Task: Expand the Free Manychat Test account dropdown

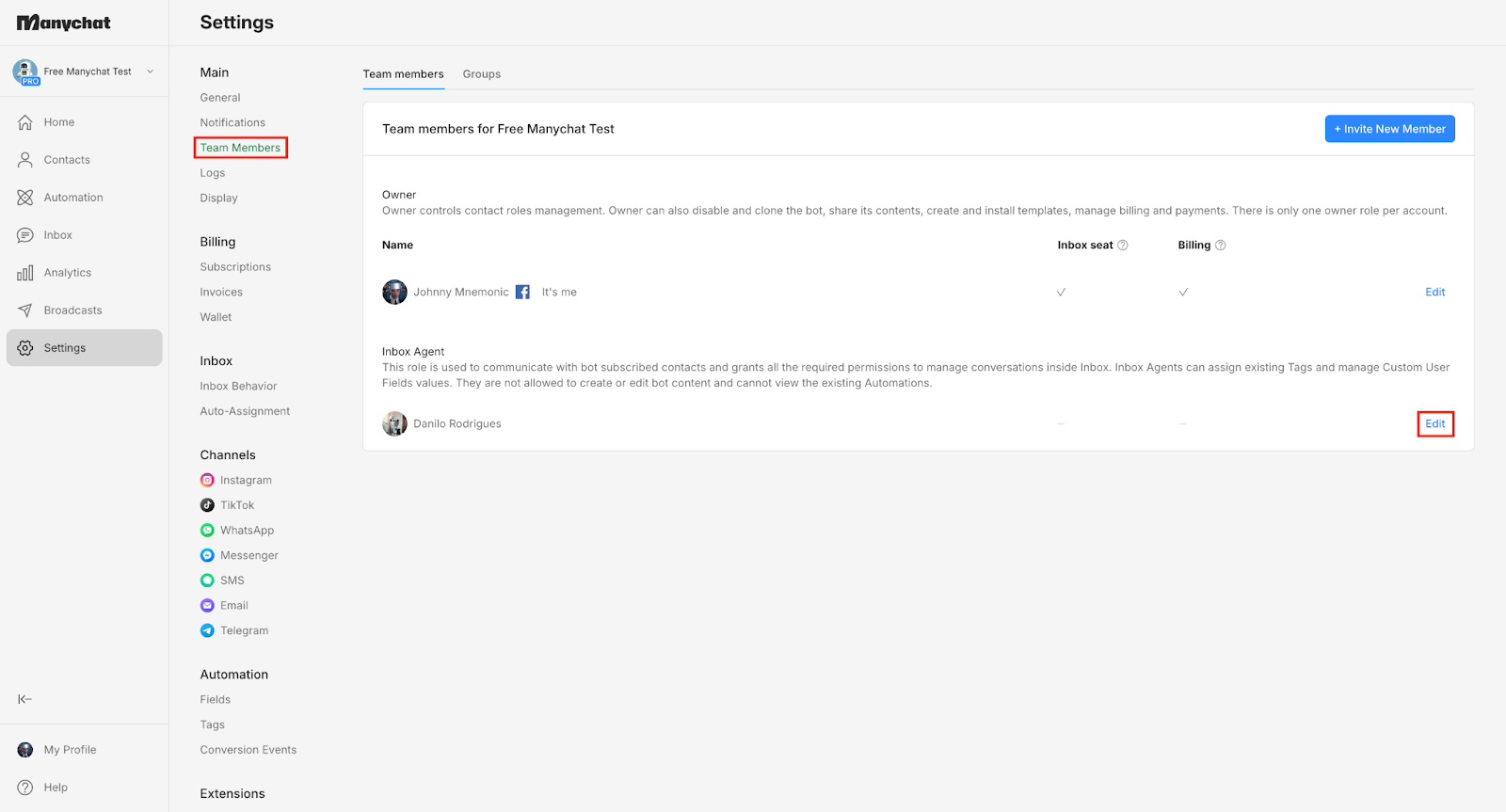Action: (x=150, y=72)
